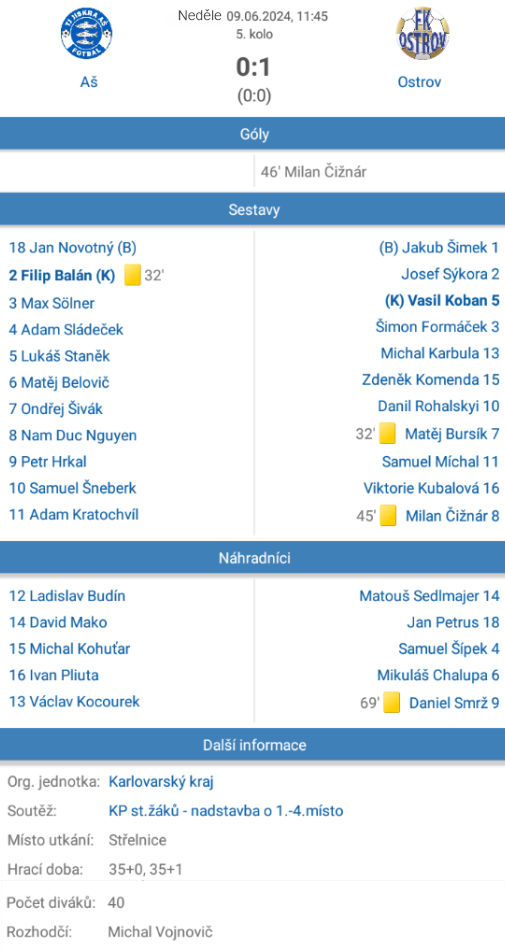Select the Další informace section header

point(252,745)
